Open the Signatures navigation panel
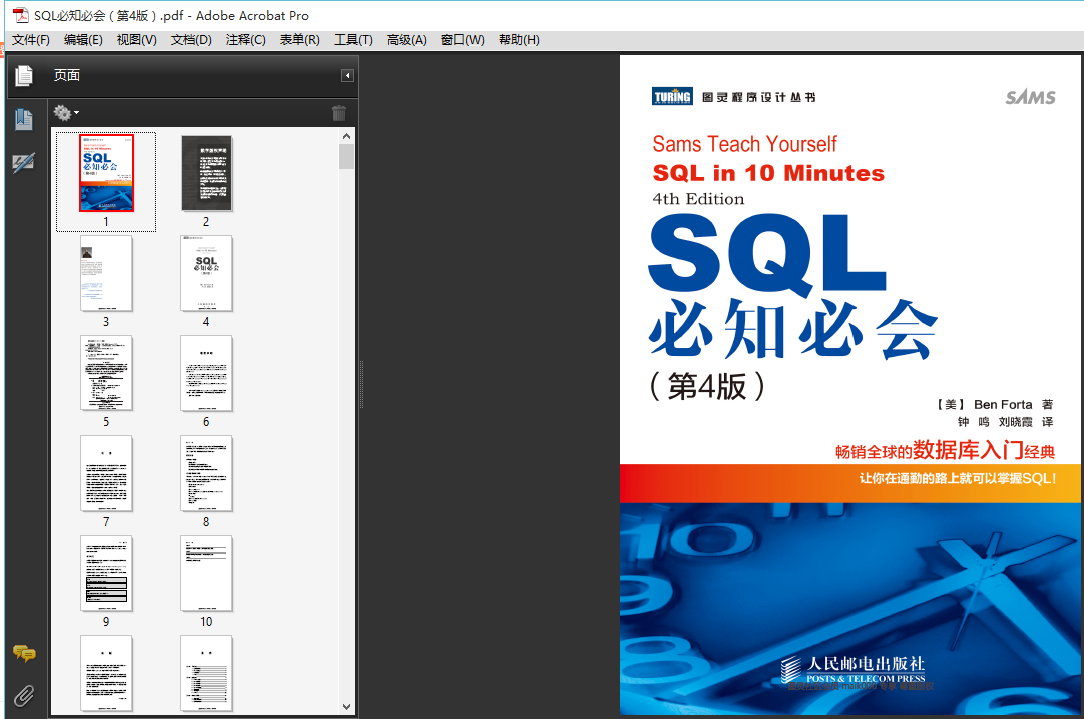 pos(24,163)
